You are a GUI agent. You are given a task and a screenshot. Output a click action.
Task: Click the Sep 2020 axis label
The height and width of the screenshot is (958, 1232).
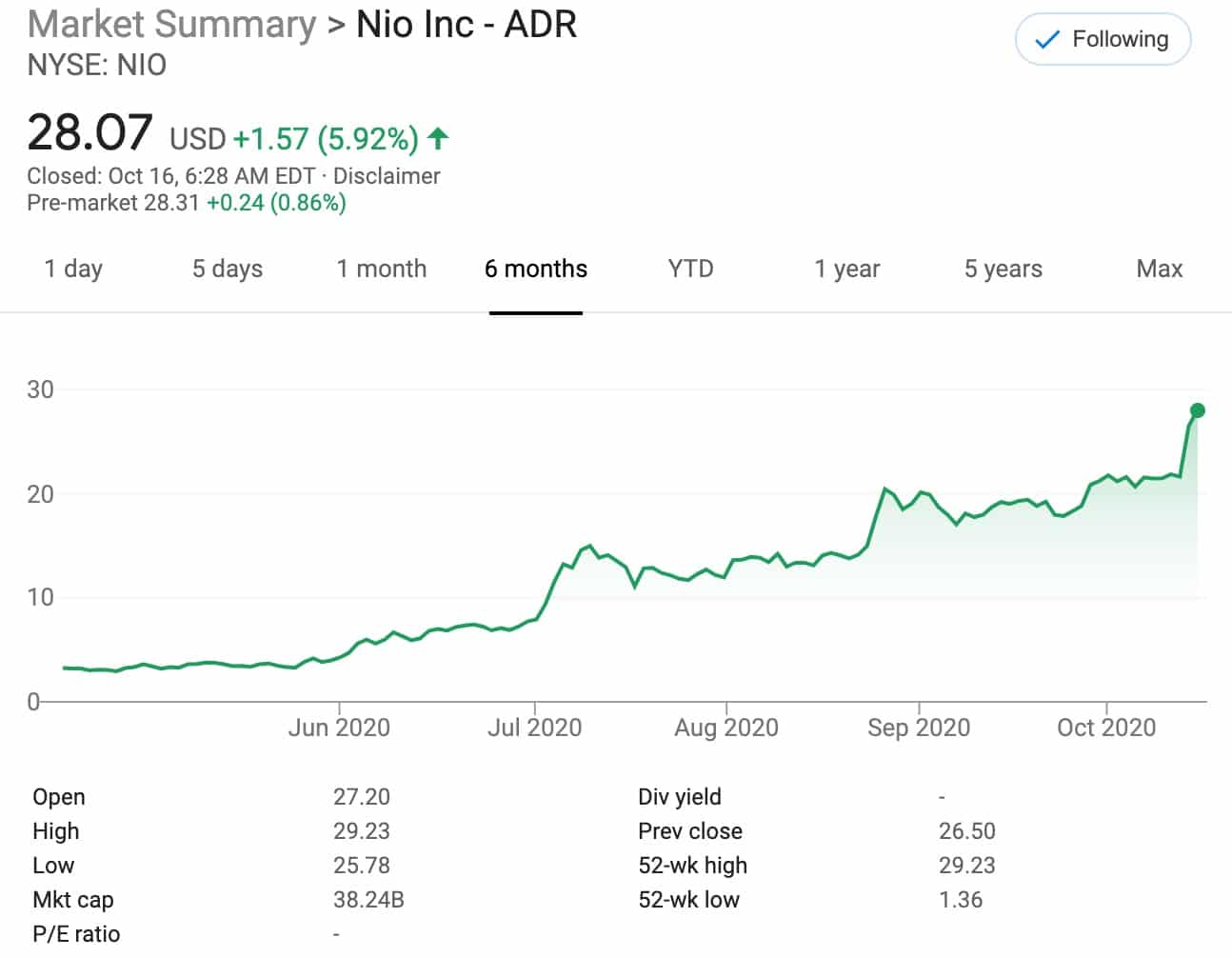tap(920, 727)
